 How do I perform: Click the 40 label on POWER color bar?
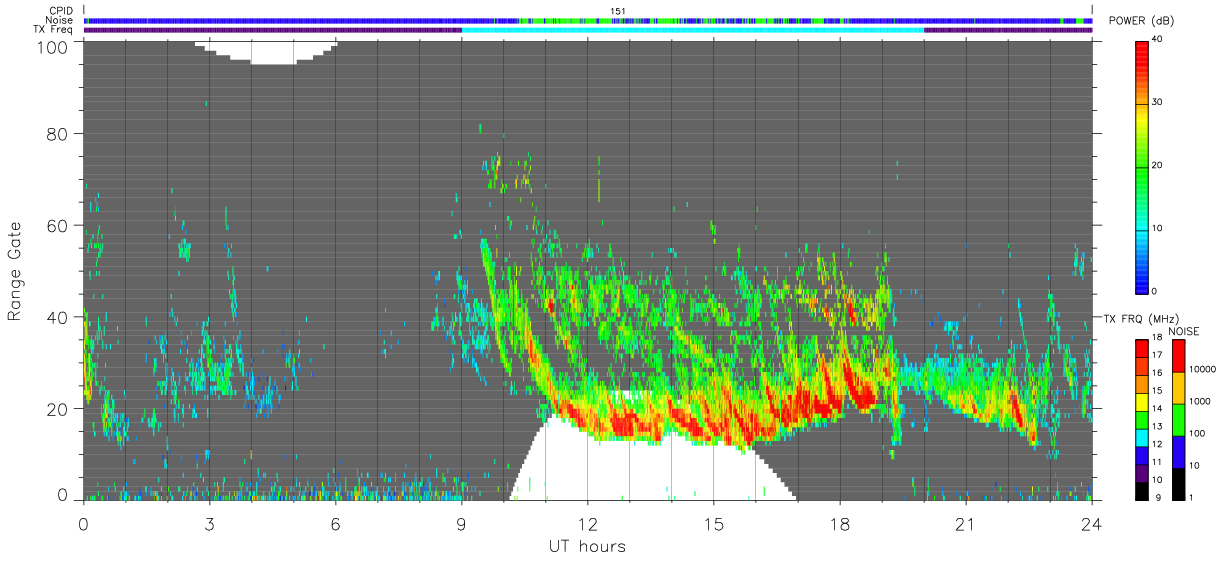[1158, 39]
